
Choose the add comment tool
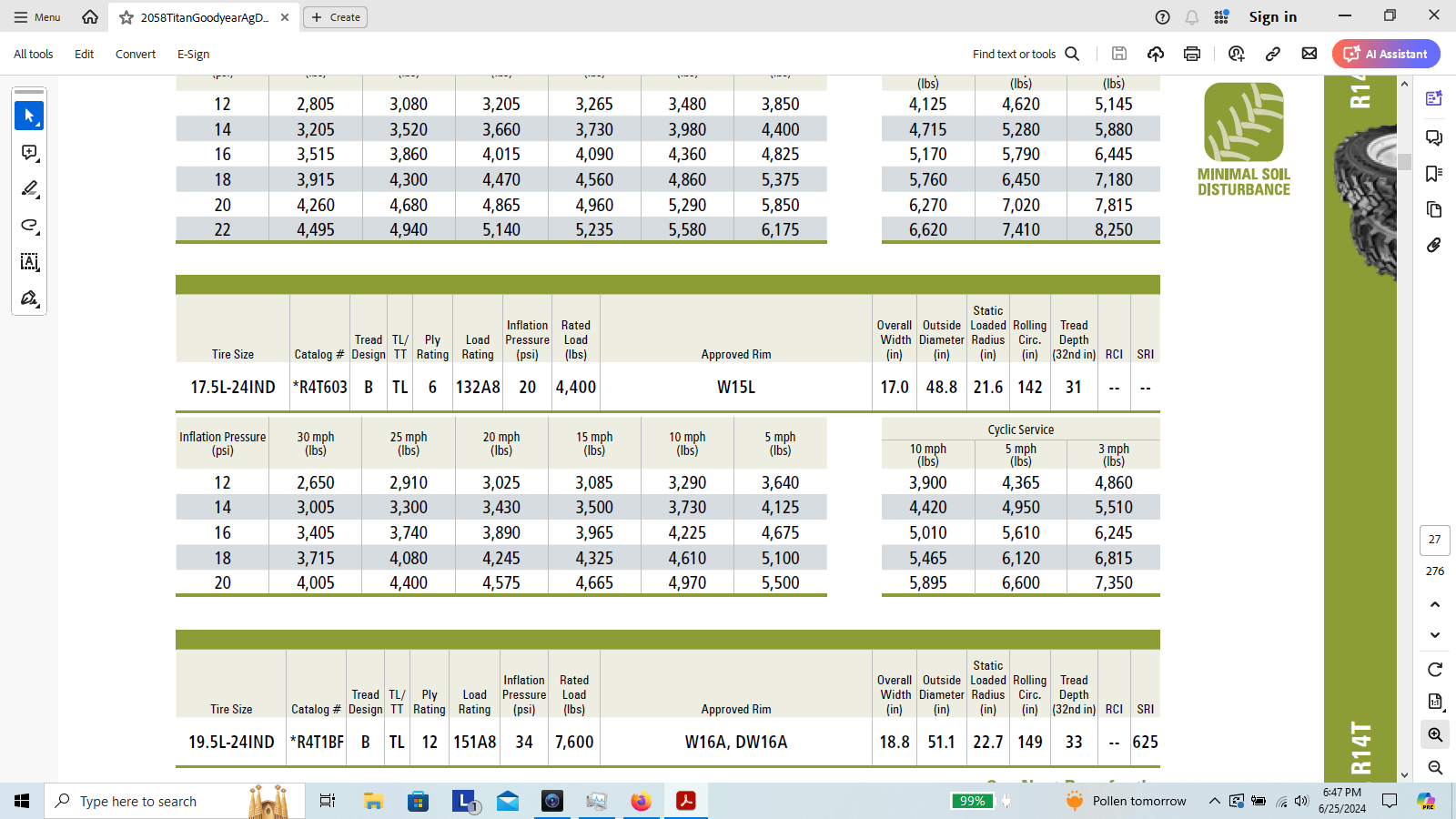[29, 153]
